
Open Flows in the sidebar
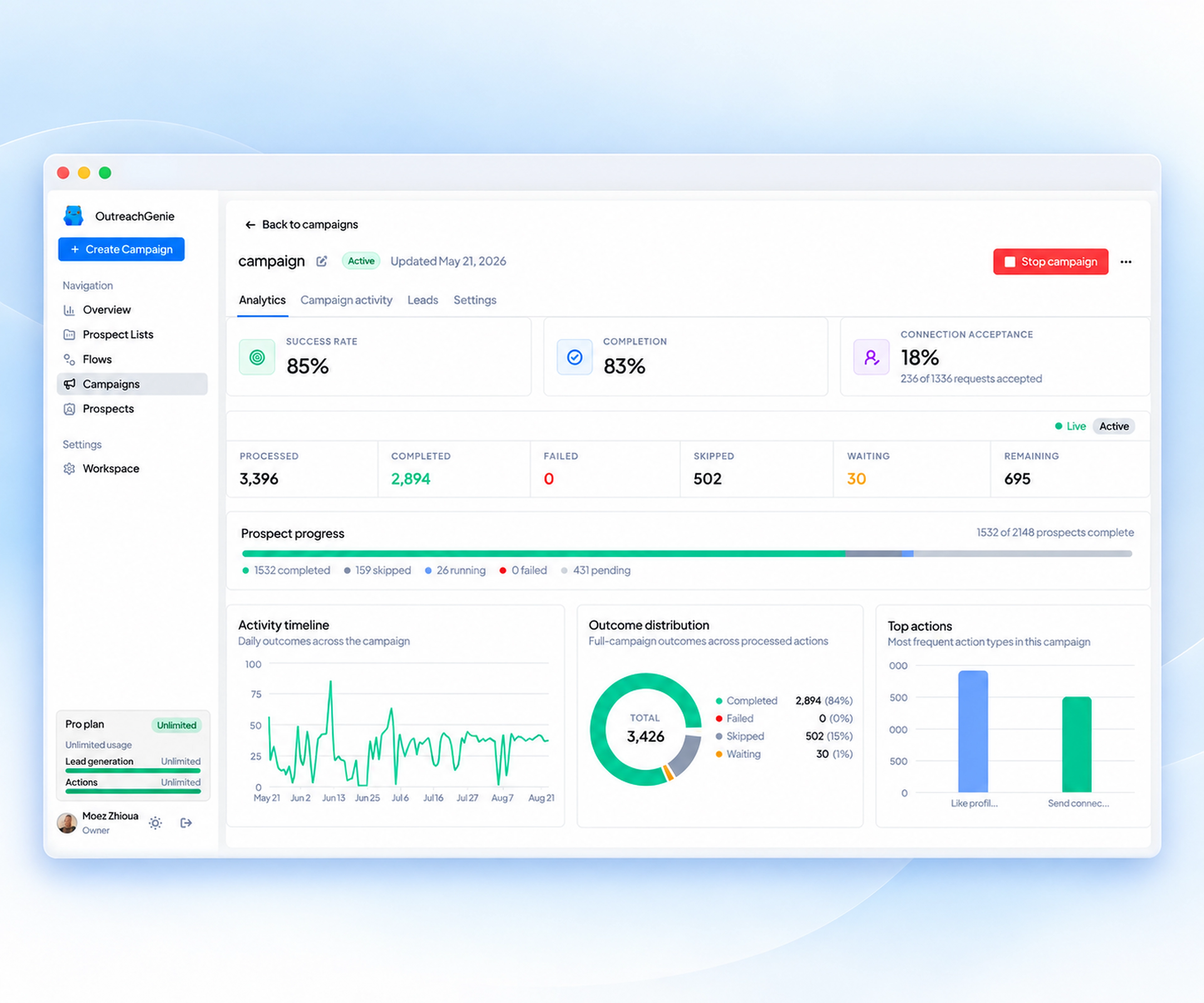(x=97, y=360)
